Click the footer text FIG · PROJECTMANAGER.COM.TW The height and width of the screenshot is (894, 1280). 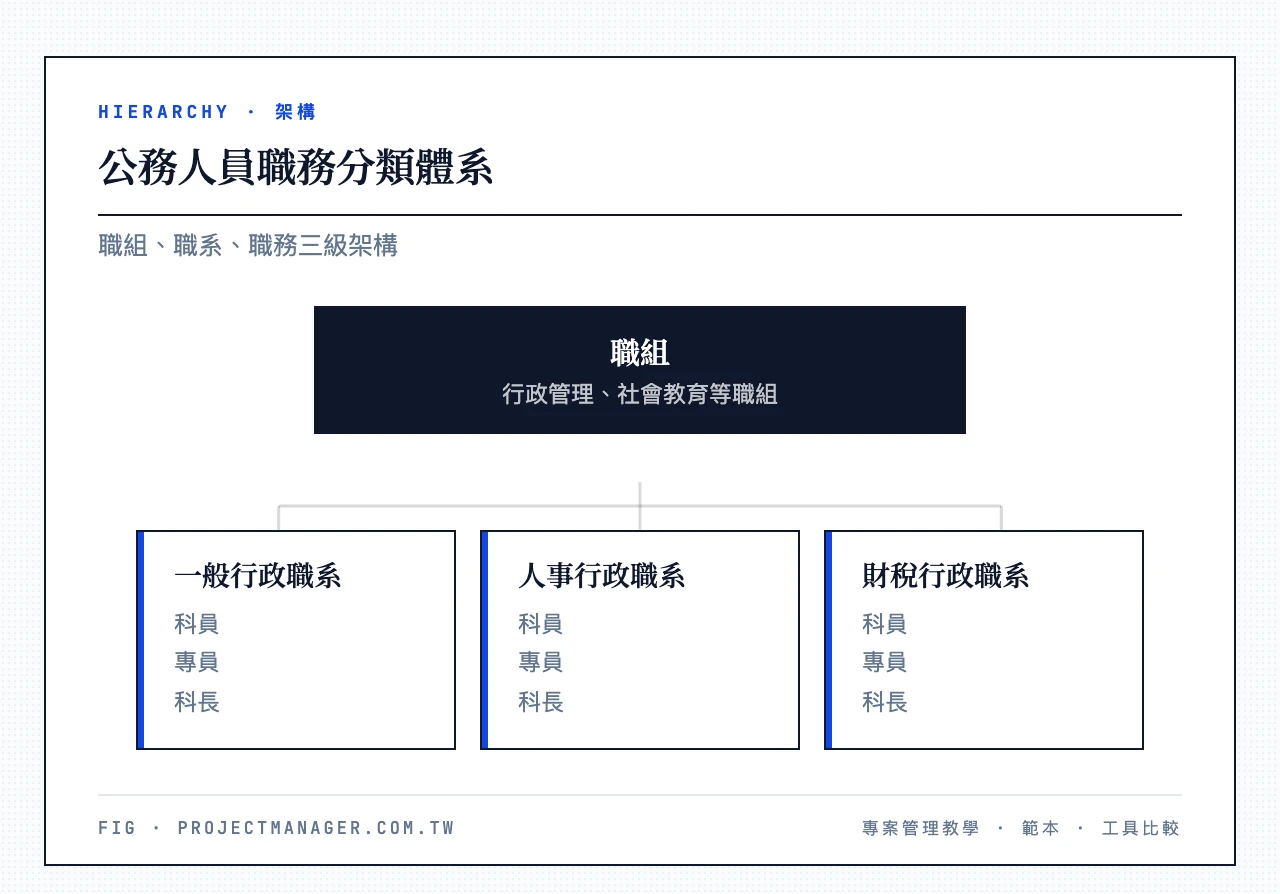pyautogui.click(x=277, y=828)
